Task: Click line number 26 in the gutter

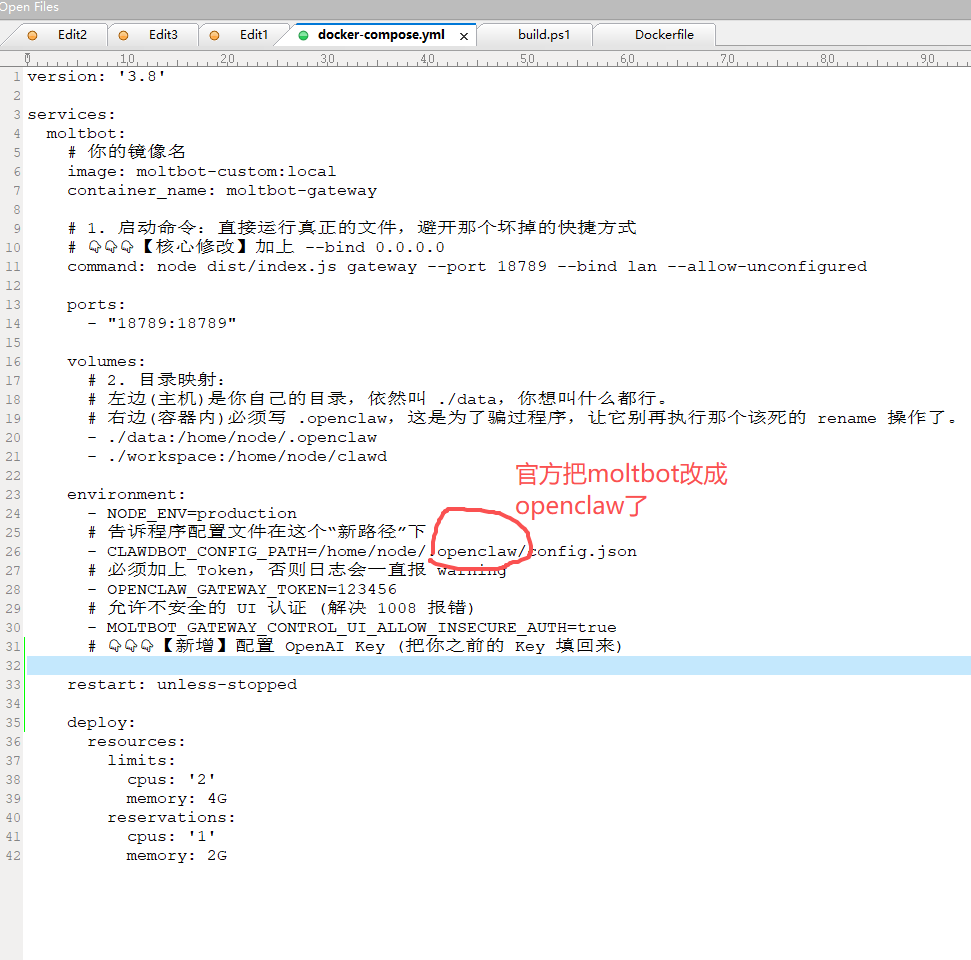Action: tap(12, 551)
